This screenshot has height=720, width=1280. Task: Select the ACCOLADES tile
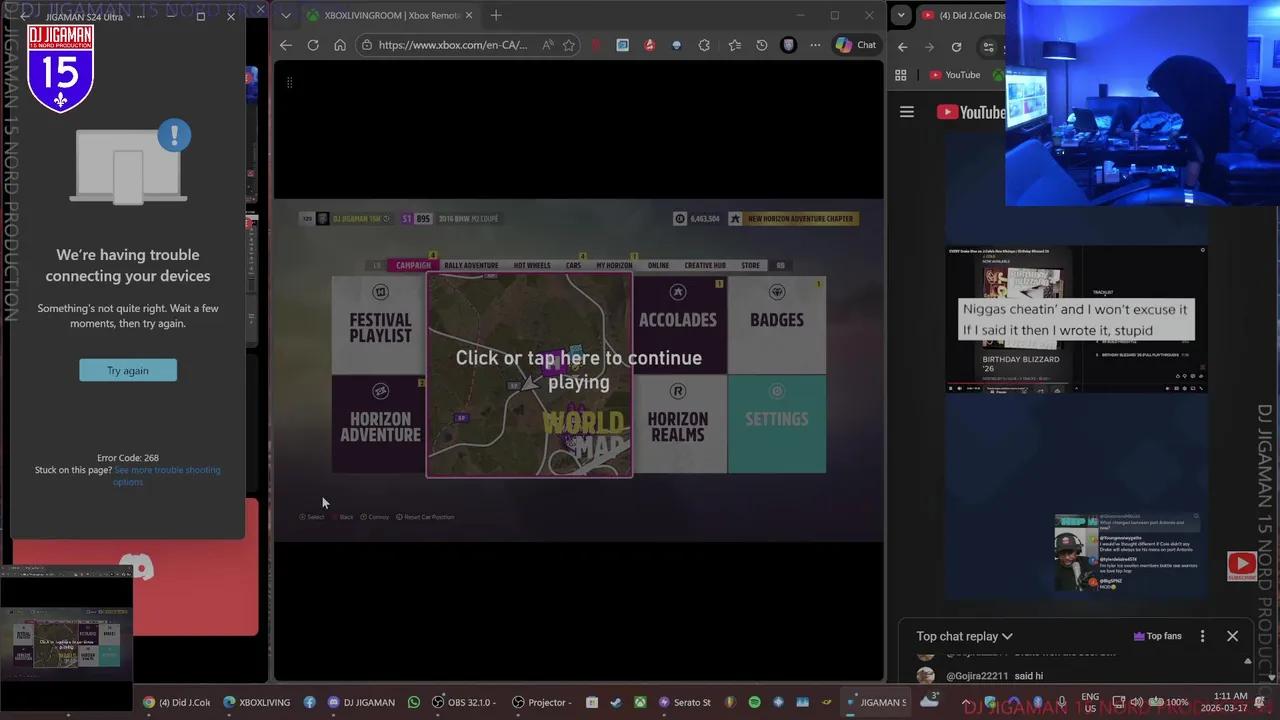[678, 325]
